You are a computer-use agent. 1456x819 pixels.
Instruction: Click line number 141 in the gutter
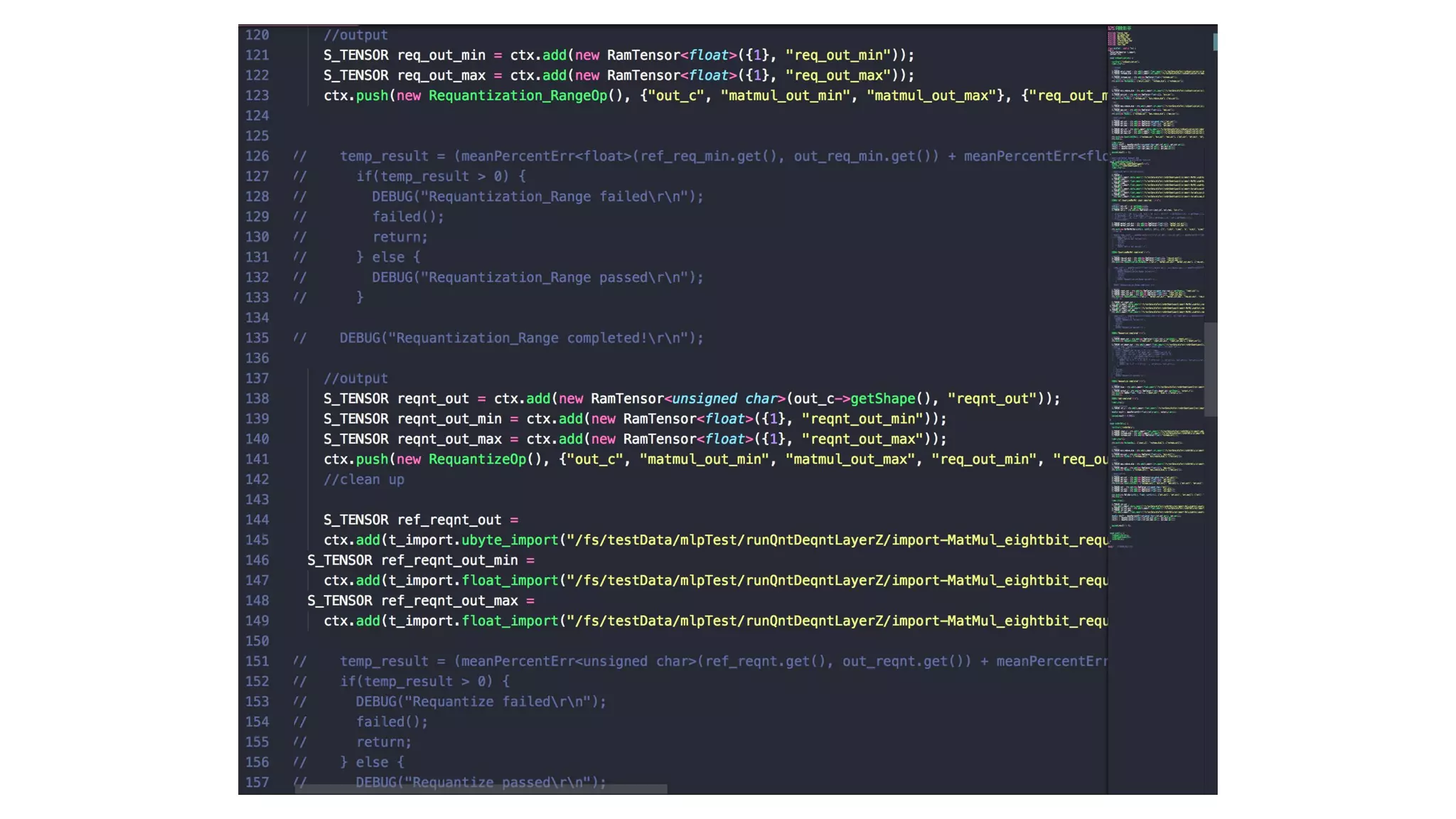pyautogui.click(x=257, y=459)
